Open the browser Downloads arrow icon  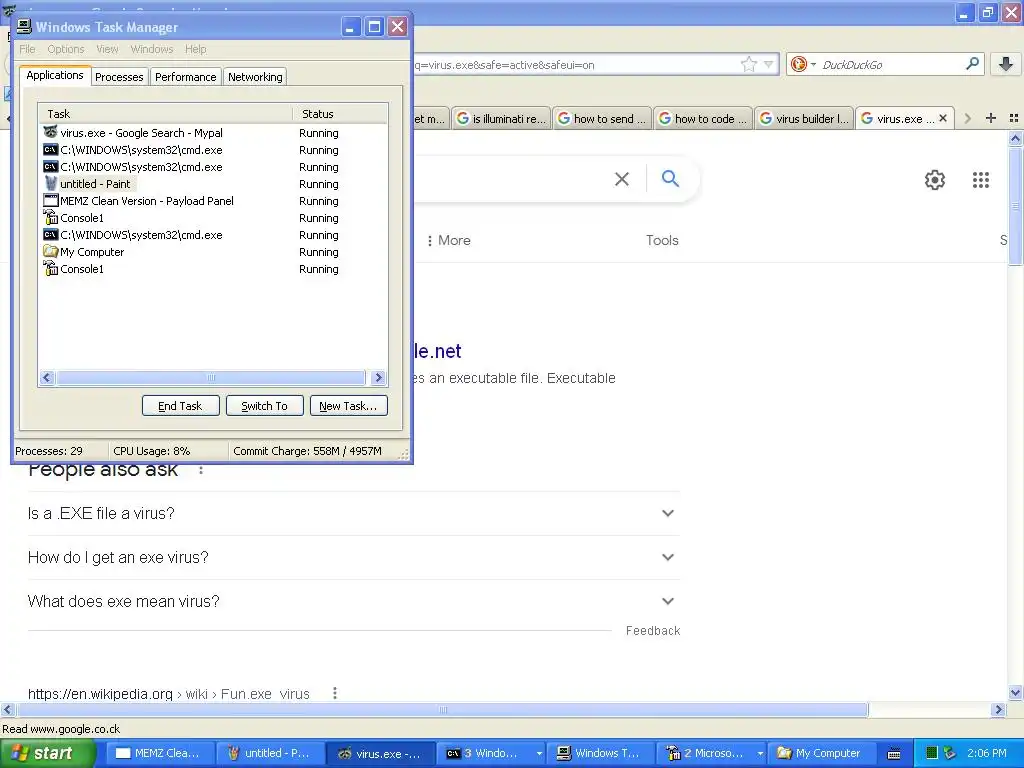click(1006, 63)
